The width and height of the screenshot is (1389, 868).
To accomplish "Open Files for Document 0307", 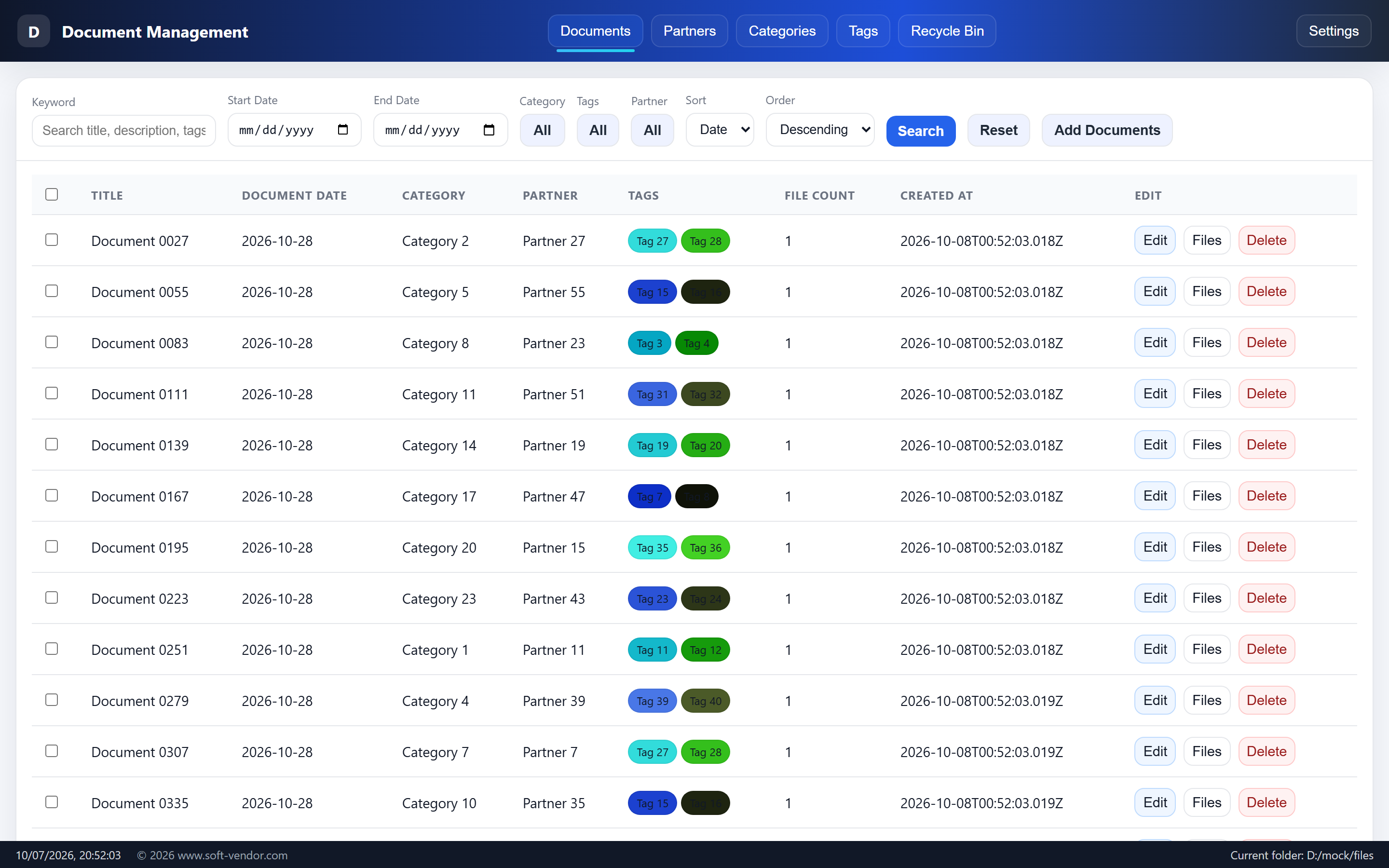I will [1207, 751].
